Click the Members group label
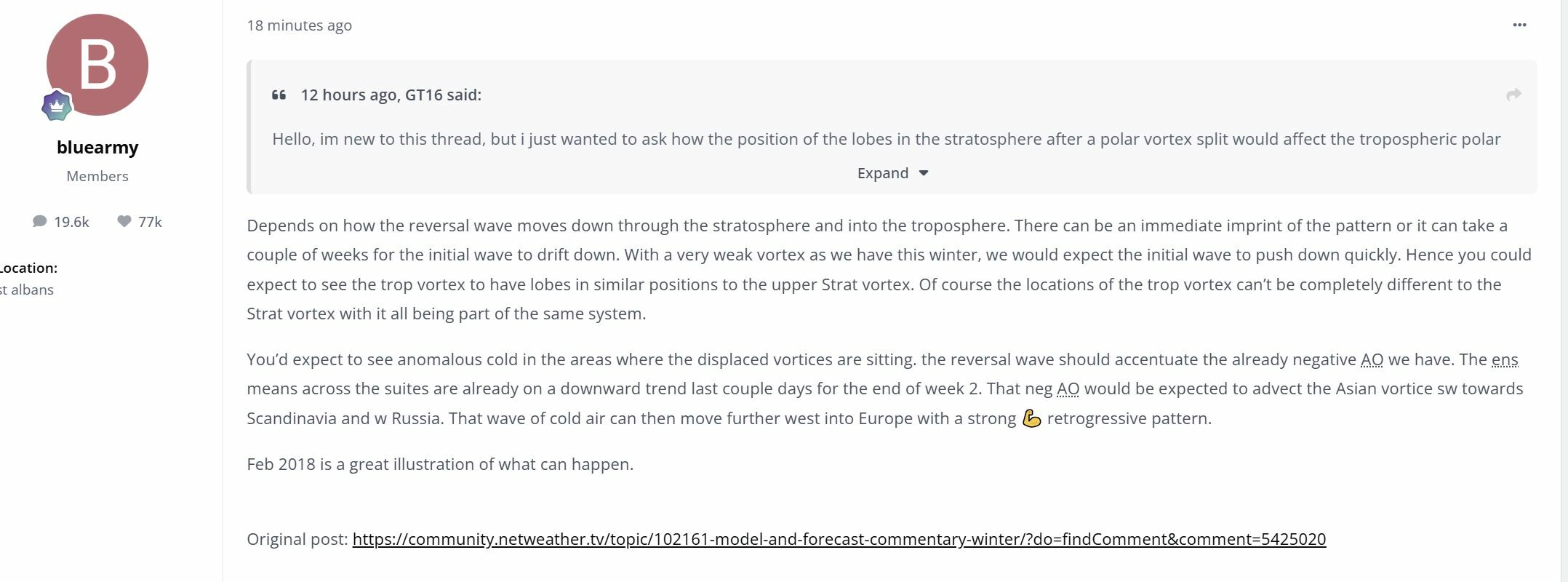1568x582 pixels. tap(97, 176)
